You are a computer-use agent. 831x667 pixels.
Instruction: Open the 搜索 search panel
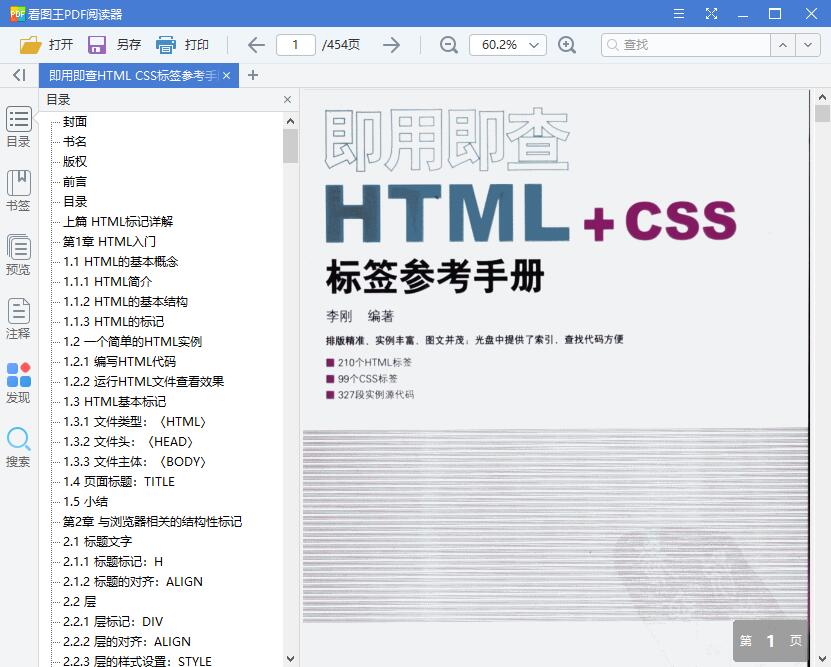(18, 446)
